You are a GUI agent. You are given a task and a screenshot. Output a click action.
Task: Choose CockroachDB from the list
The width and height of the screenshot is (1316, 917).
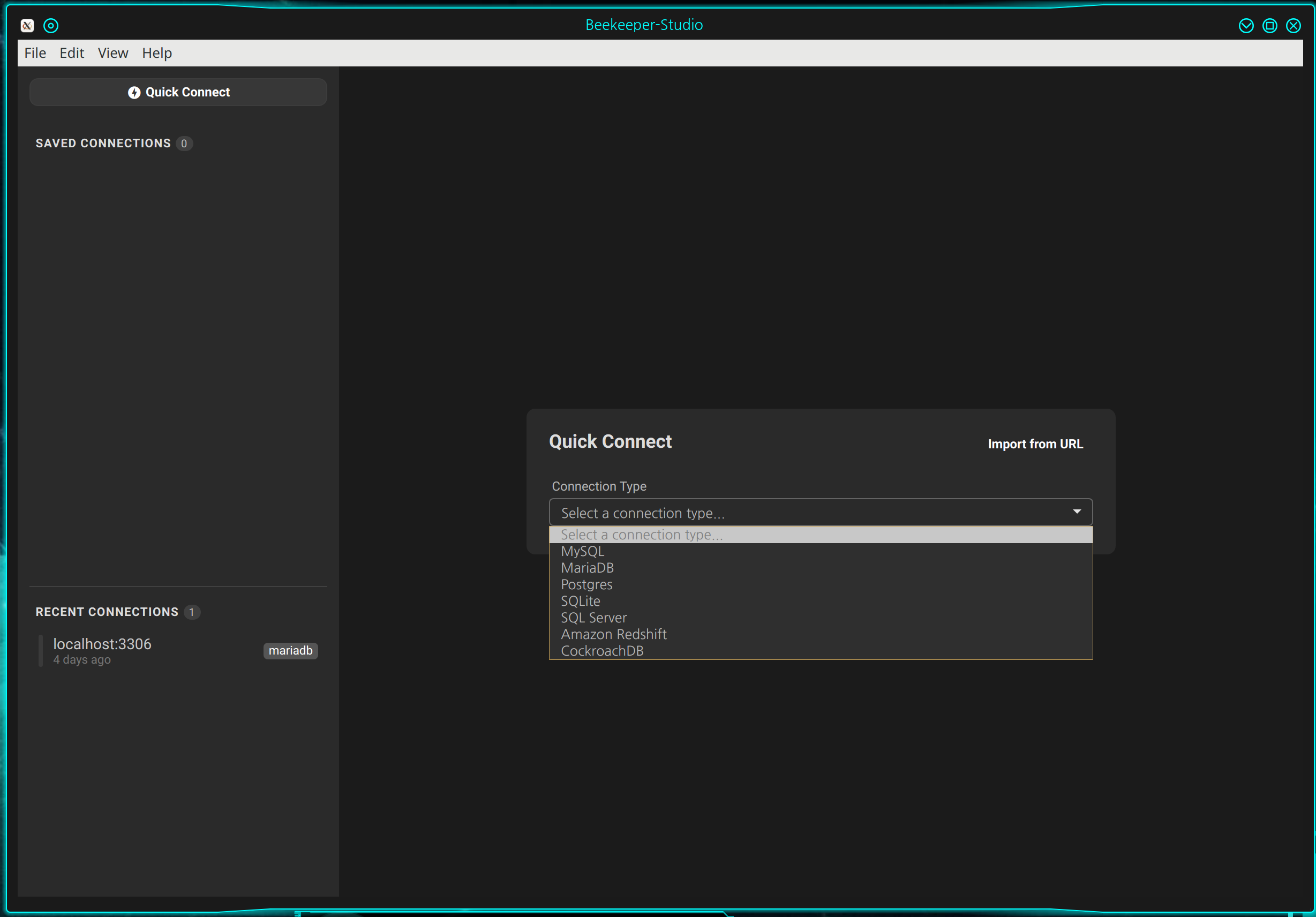click(602, 650)
